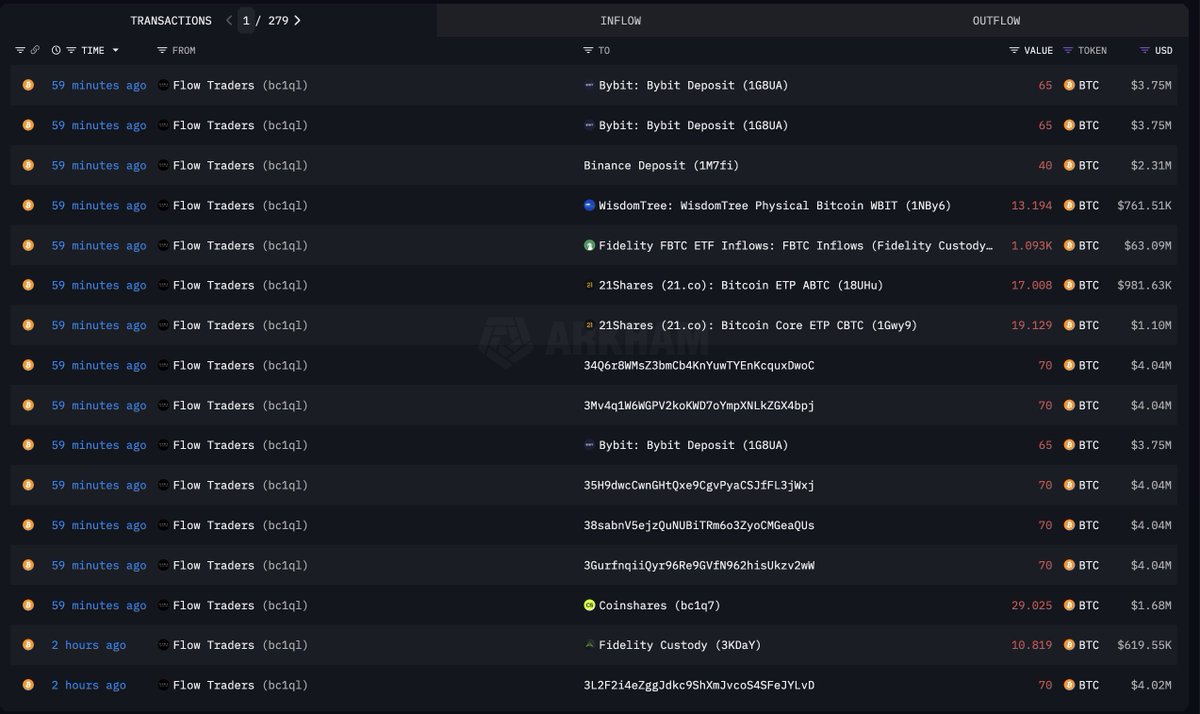Open the FROM column filter icon
Viewport: 1200px width, 714px height.
click(163, 50)
